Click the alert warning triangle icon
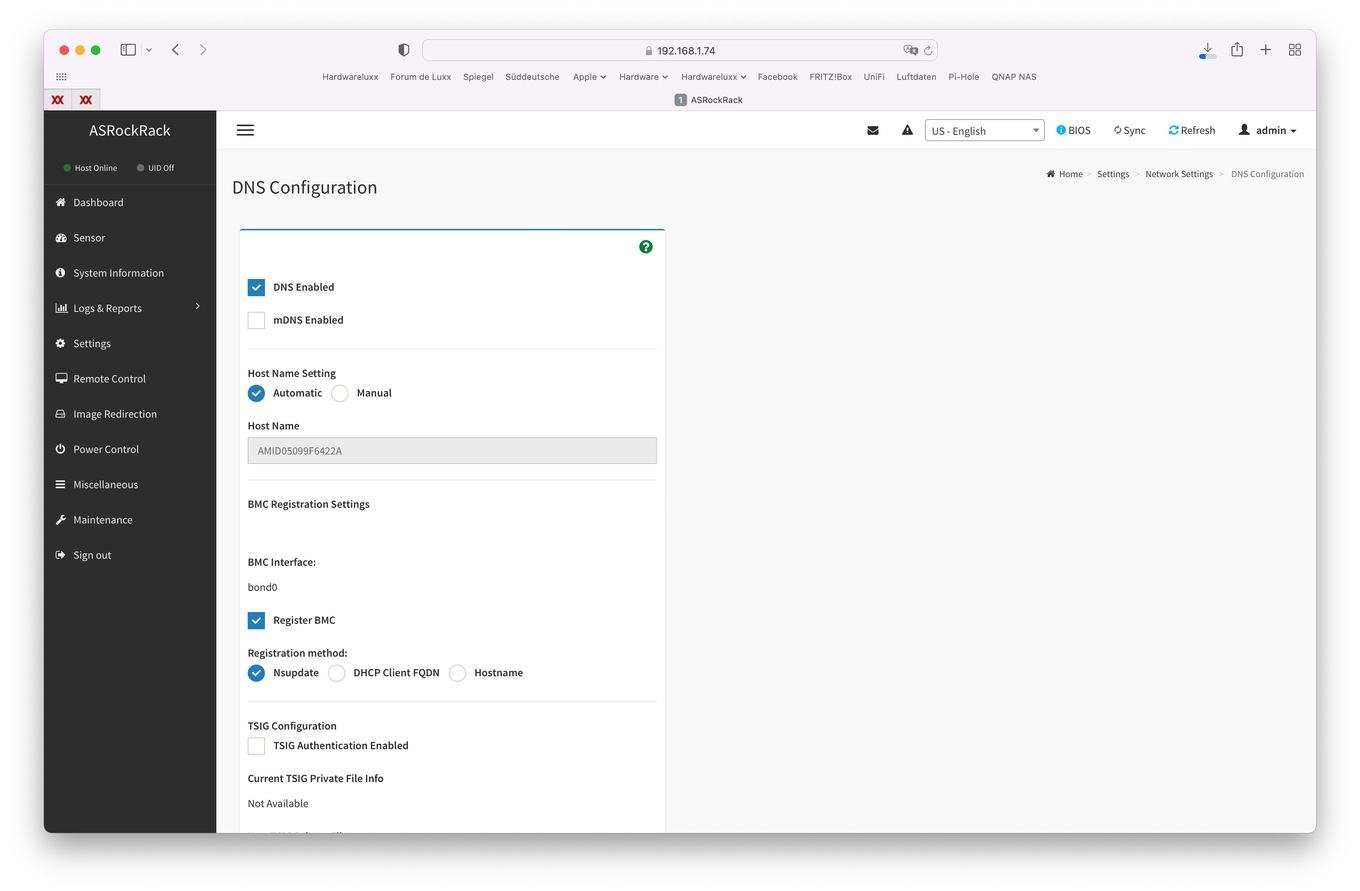Image resolution: width=1360 pixels, height=891 pixels. 907,130
